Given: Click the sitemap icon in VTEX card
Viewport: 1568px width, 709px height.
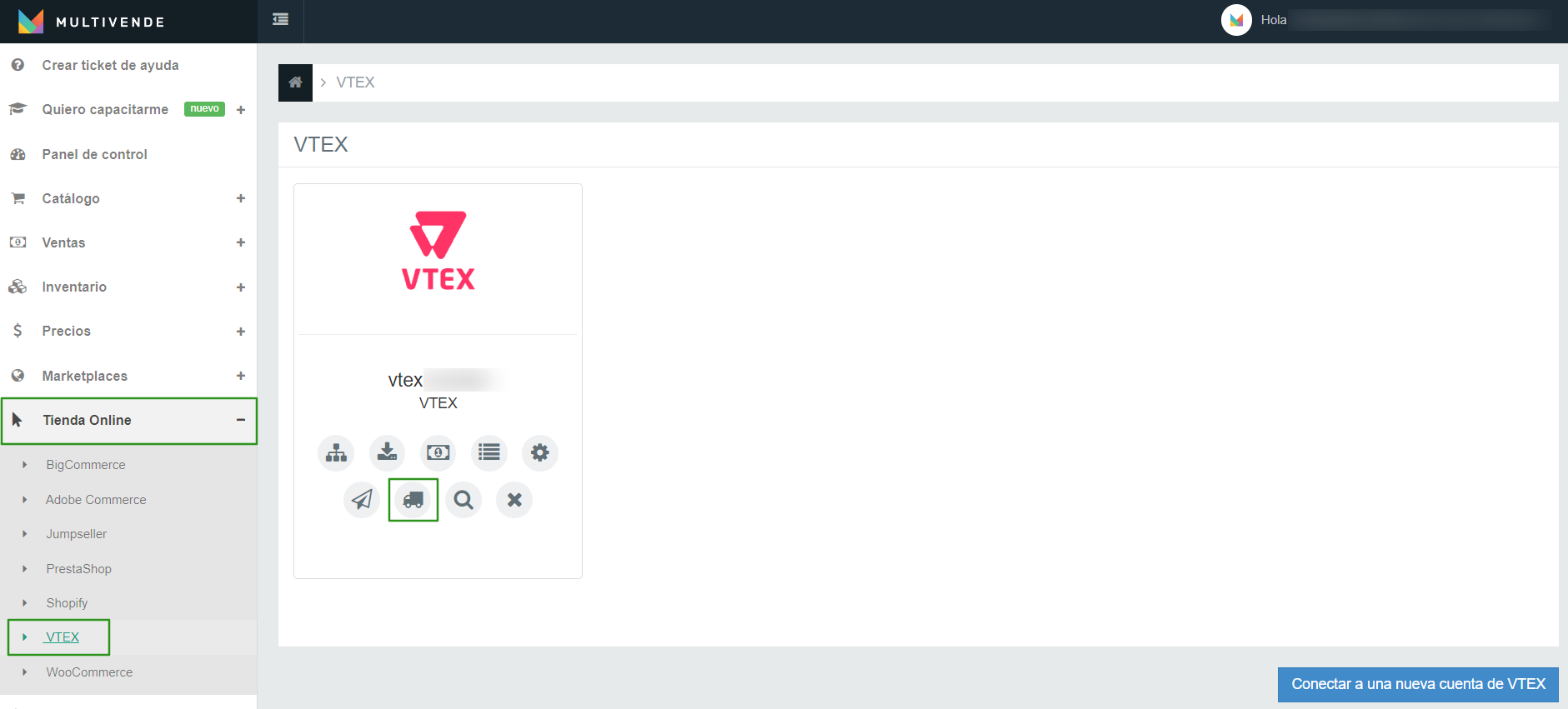Looking at the screenshot, I should coord(336,452).
